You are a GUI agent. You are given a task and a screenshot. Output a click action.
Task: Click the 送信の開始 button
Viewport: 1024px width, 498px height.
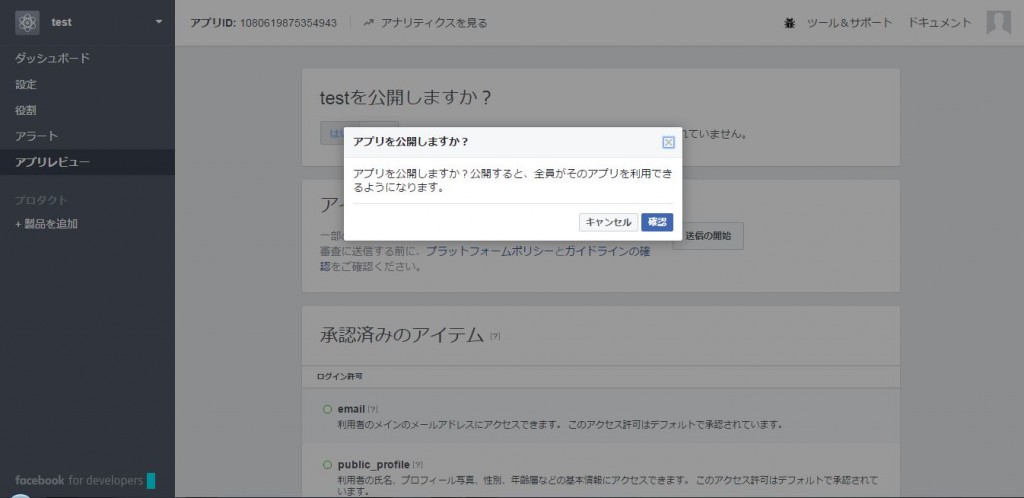[x=710, y=236]
